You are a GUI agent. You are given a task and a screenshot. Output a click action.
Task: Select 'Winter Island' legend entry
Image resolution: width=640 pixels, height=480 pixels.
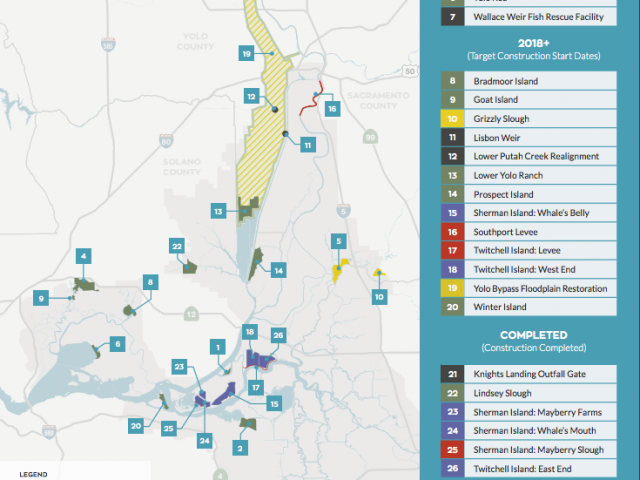click(x=529, y=307)
